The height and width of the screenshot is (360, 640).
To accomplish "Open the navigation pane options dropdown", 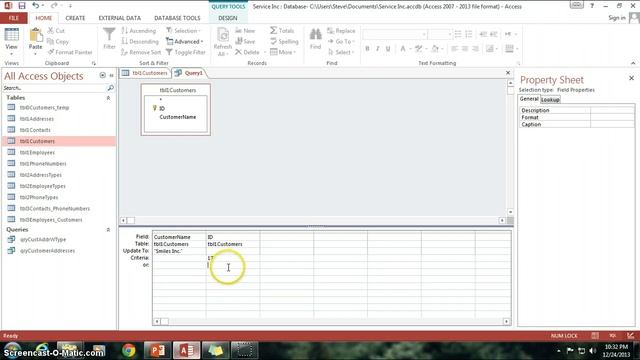I will [102, 75].
